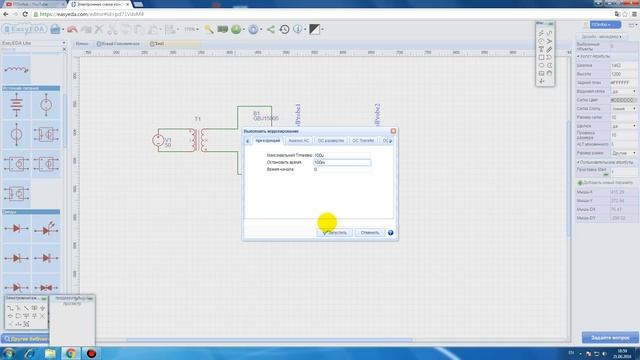640x360 pixels.
Task: Select the hand/pan tool in the drawing tools palette
Action: (549, 73)
